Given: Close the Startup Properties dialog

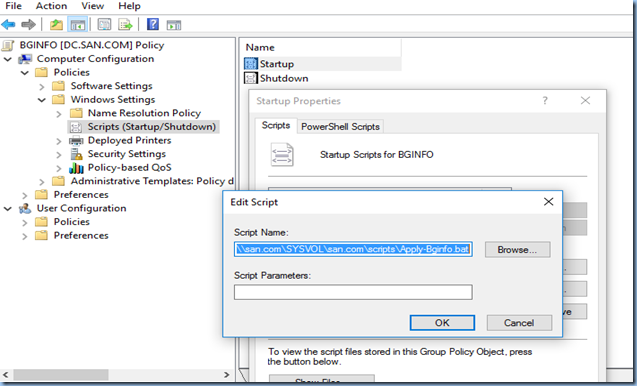Looking at the screenshot, I should coord(585,100).
